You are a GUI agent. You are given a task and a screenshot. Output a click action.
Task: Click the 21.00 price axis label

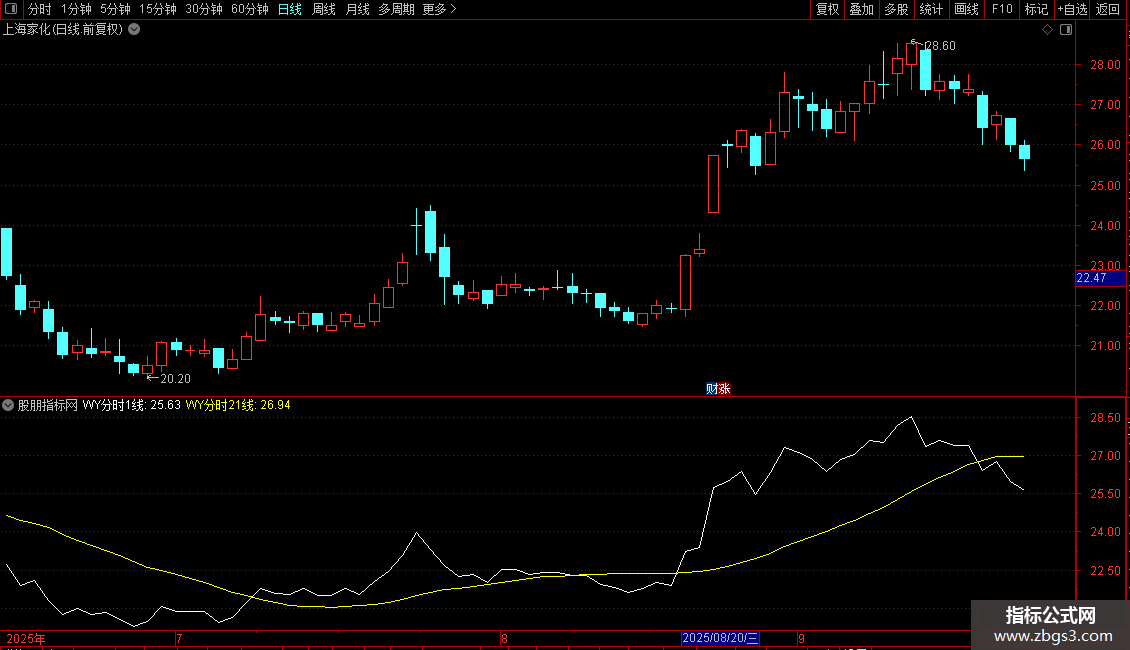pyautogui.click(x=1105, y=346)
